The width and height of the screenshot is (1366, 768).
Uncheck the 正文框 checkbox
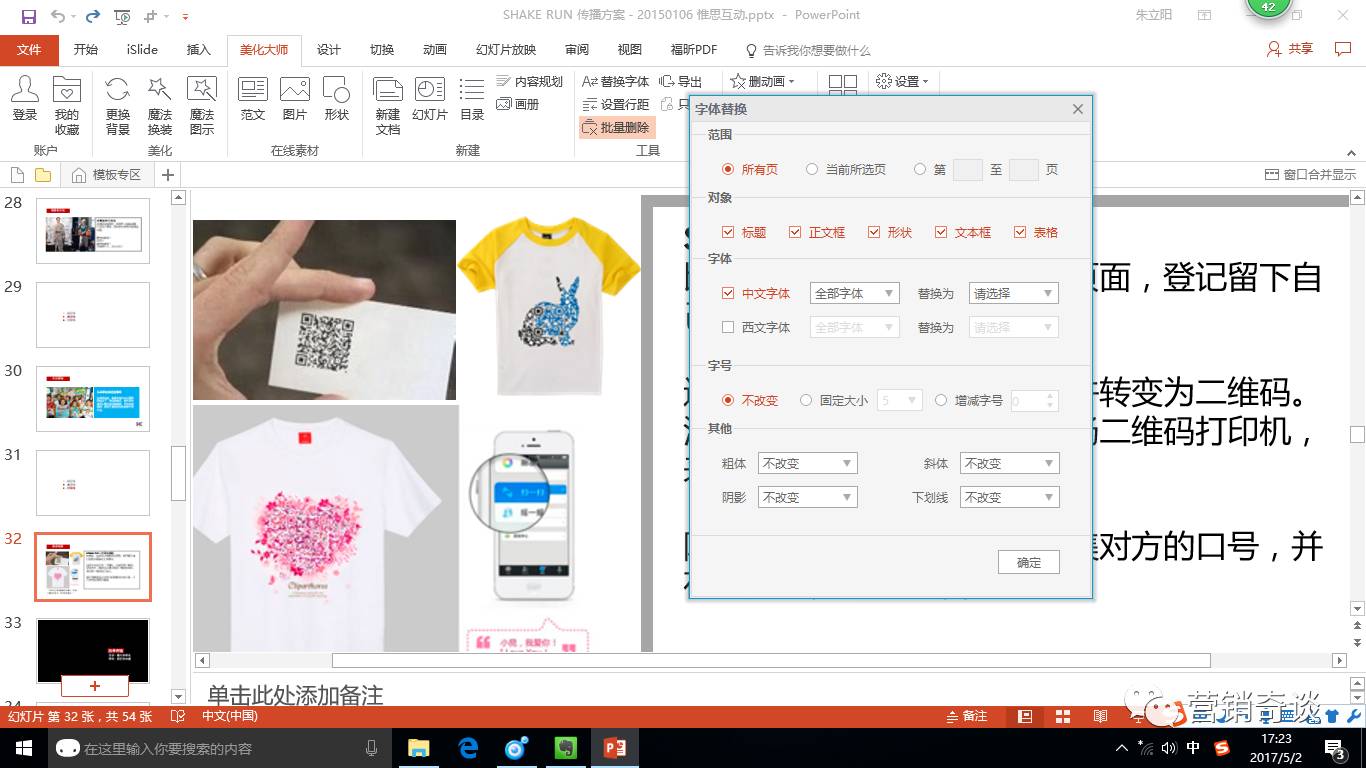pyautogui.click(x=795, y=232)
